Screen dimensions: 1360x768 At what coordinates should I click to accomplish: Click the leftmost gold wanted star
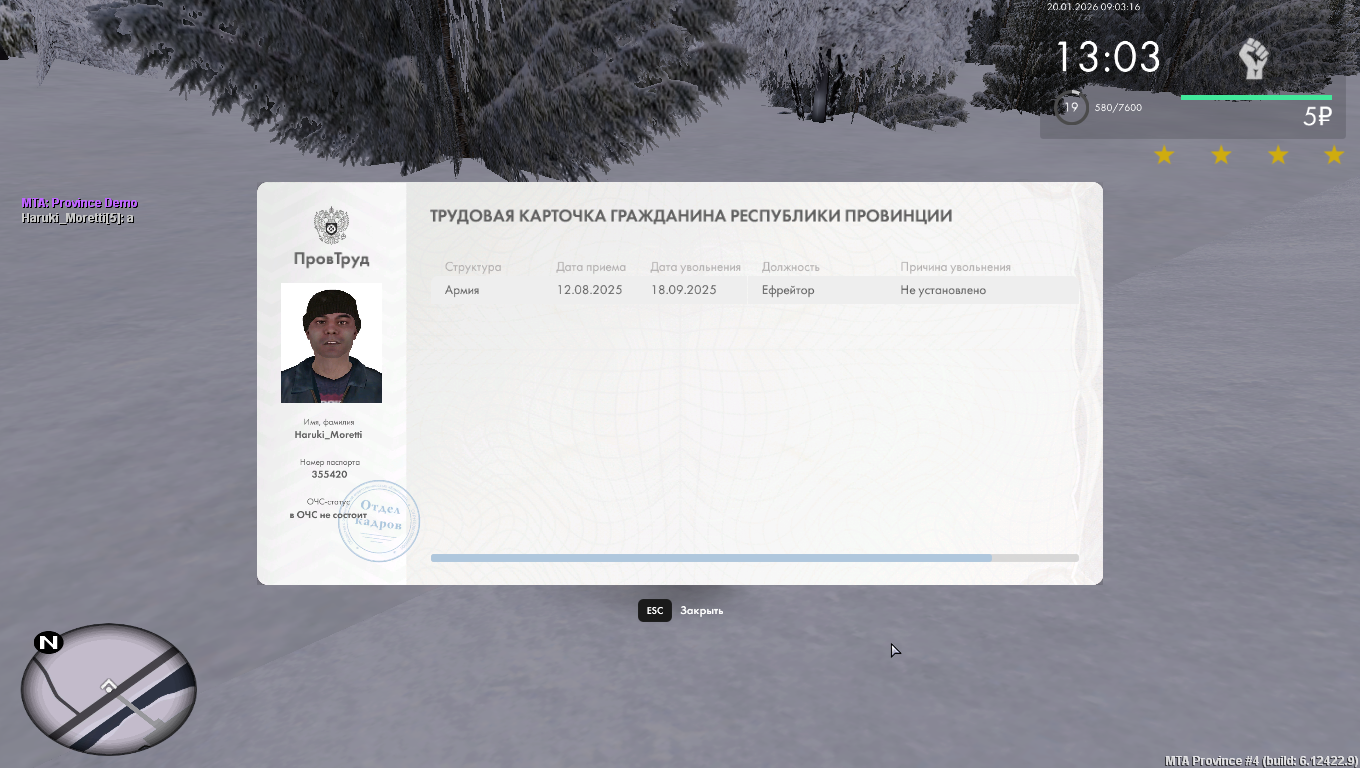[x=1164, y=155]
